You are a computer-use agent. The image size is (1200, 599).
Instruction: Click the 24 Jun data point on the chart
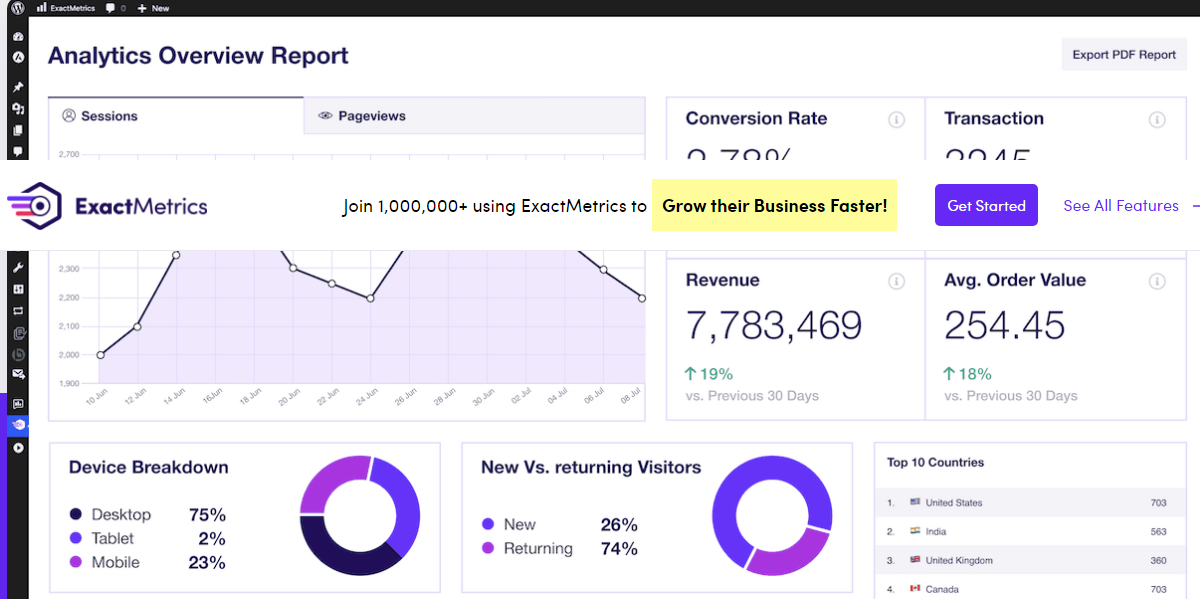371,298
